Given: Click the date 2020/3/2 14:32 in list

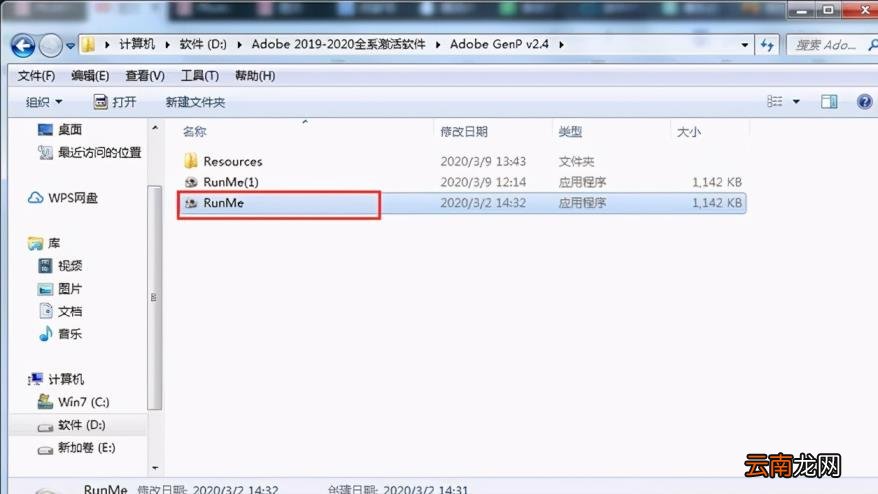Looking at the screenshot, I should pyautogui.click(x=483, y=203).
